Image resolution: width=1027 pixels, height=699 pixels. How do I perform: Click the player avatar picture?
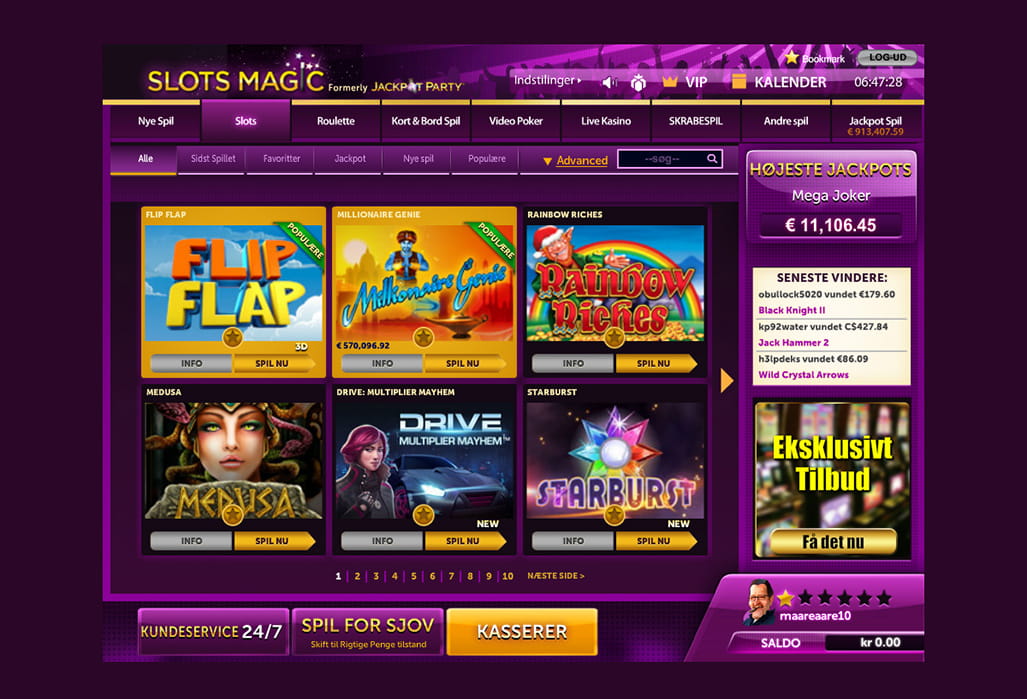pos(760,601)
